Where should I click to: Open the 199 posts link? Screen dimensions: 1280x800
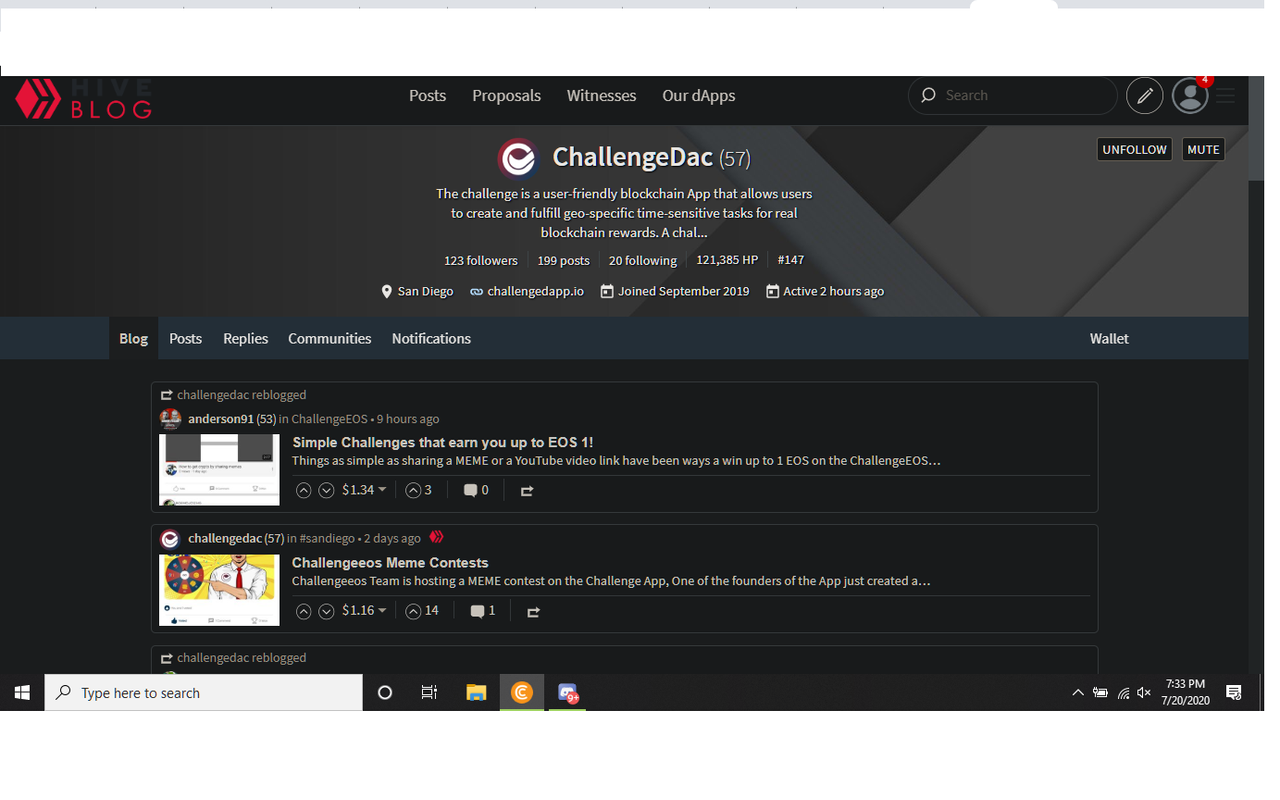point(563,260)
